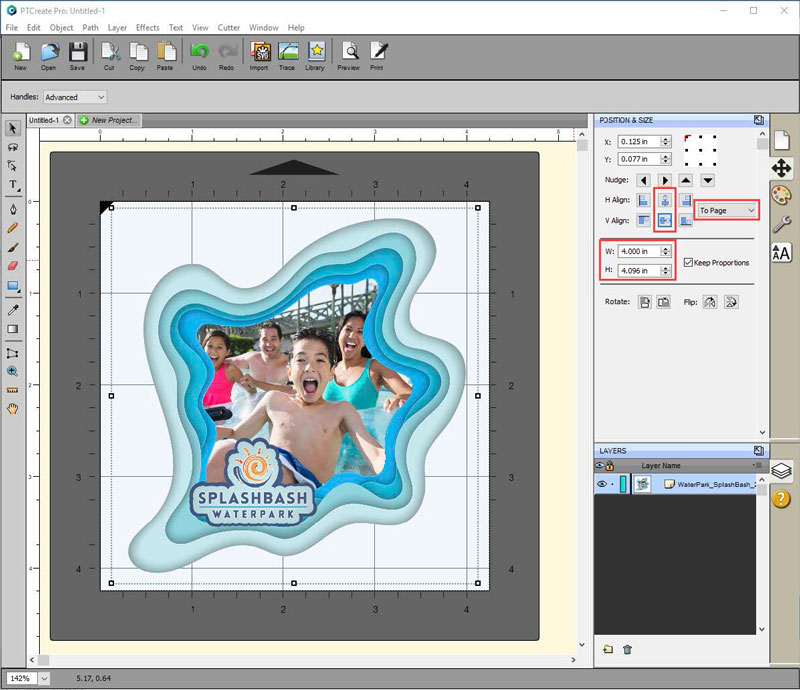Screen dimensions: 800x690
Task: Open the zoom percentage dropdown arrow
Action: 44,678
